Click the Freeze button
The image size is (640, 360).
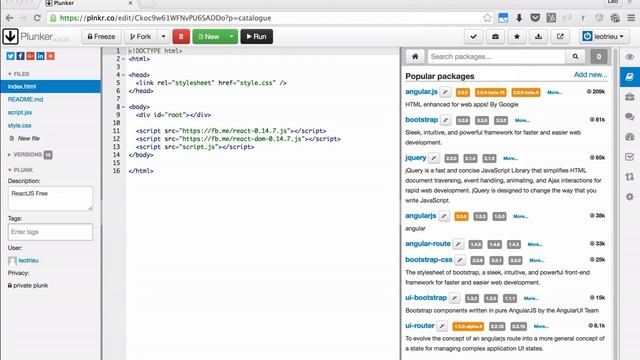pos(101,36)
